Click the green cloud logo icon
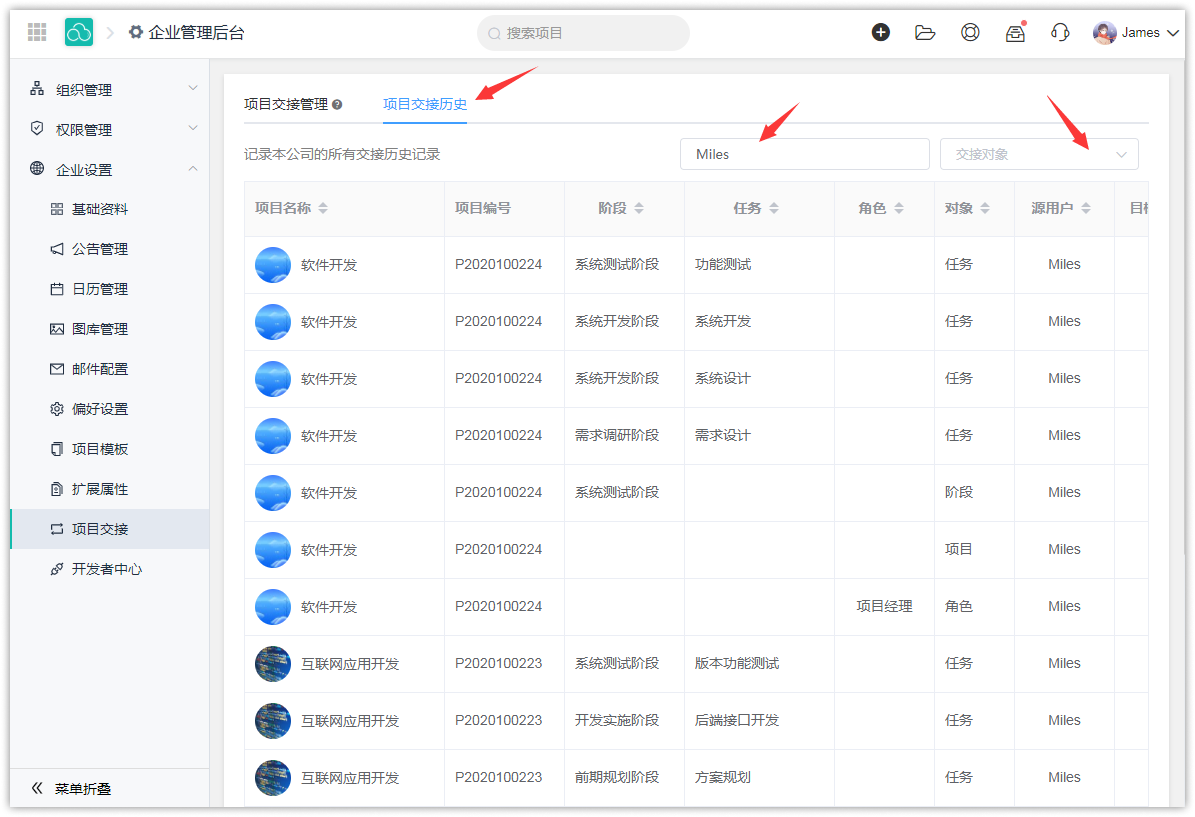Viewport: 1195px width, 817px height. [79, 32]
